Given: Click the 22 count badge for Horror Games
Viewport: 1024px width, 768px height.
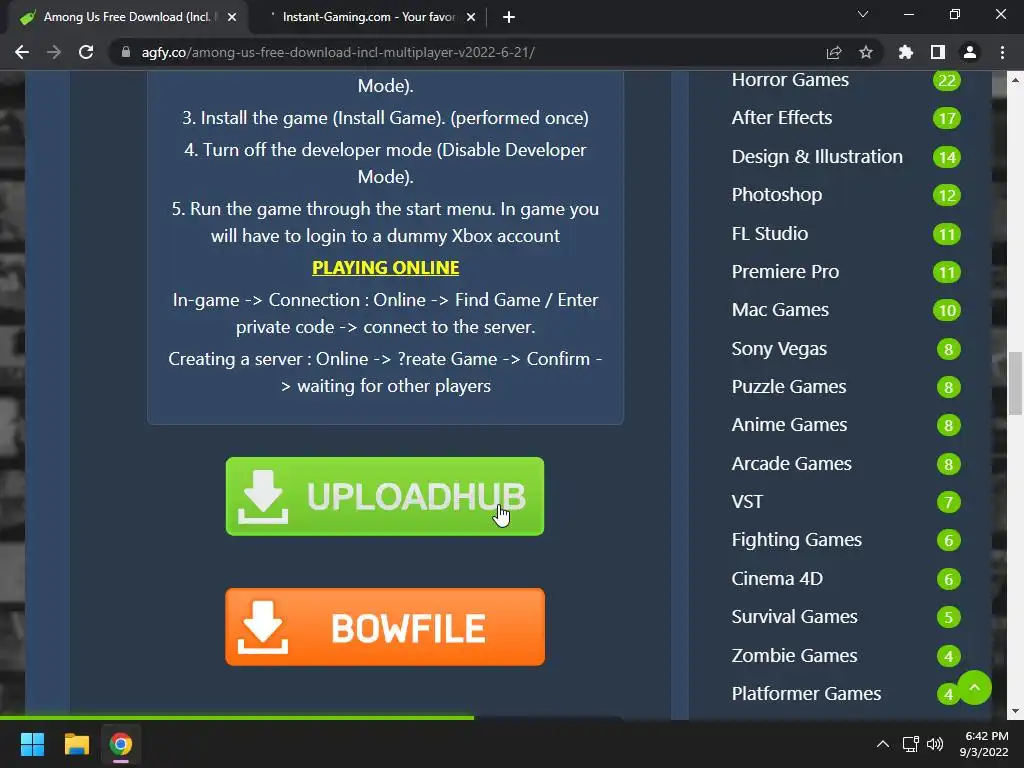Looking at the screenshot, I should [947, 80].
